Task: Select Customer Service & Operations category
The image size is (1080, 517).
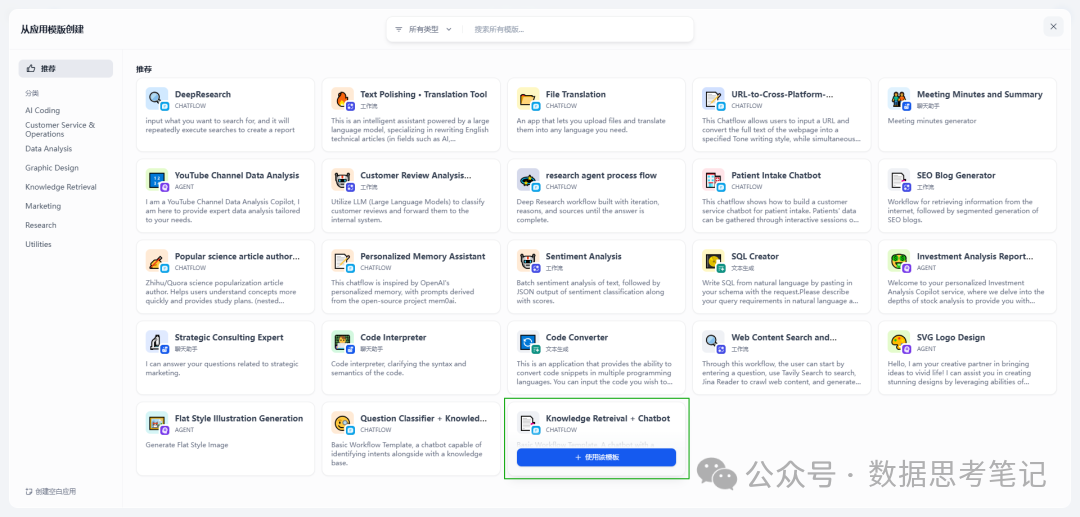Action: coord(61,129)
